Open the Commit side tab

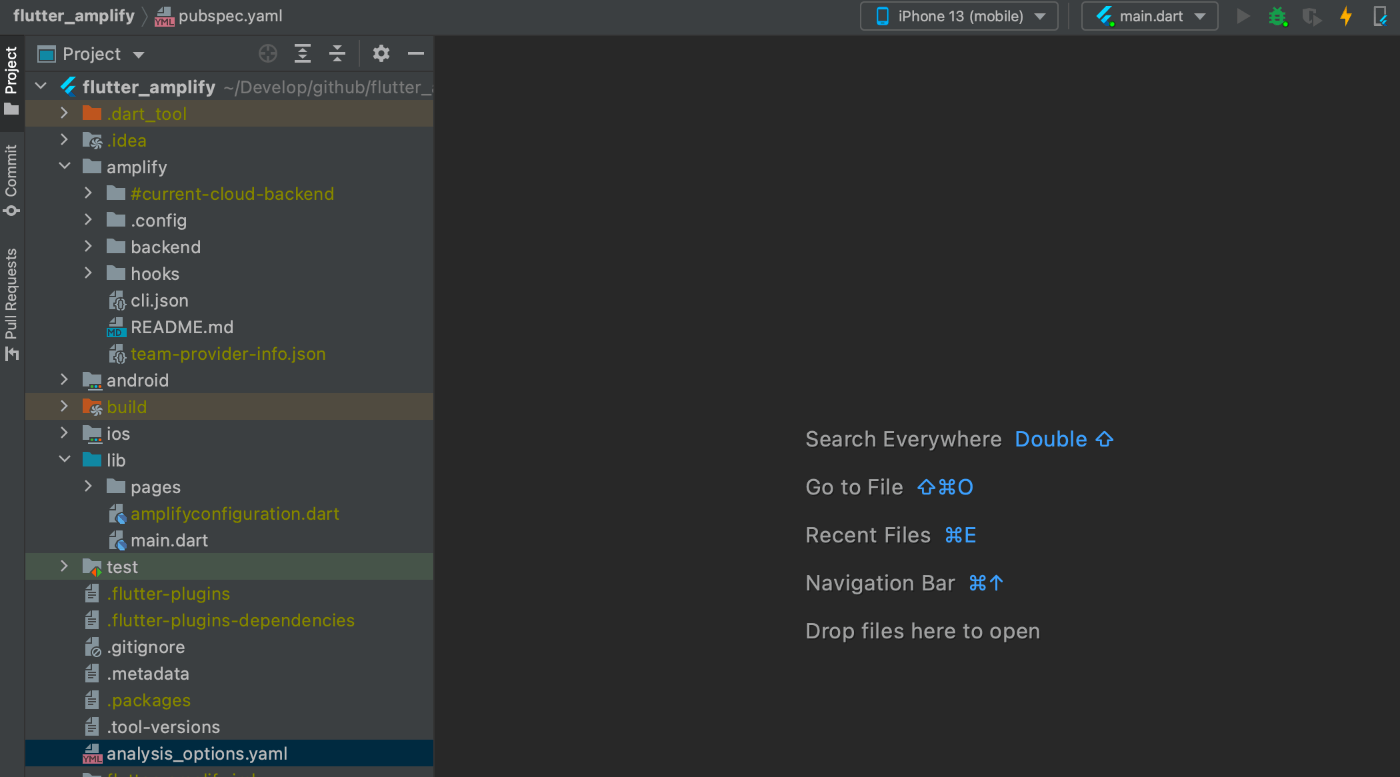pyautogui.click(x=12, y=181)
